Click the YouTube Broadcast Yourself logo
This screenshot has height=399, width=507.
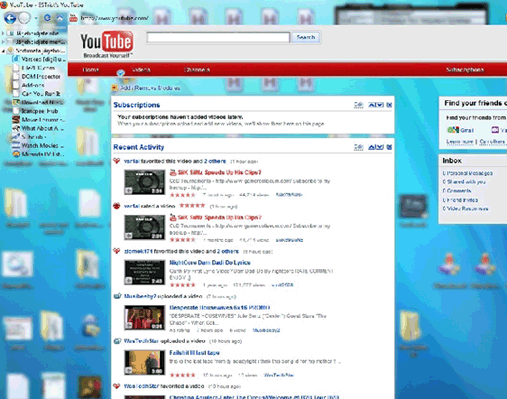[107, 45]
